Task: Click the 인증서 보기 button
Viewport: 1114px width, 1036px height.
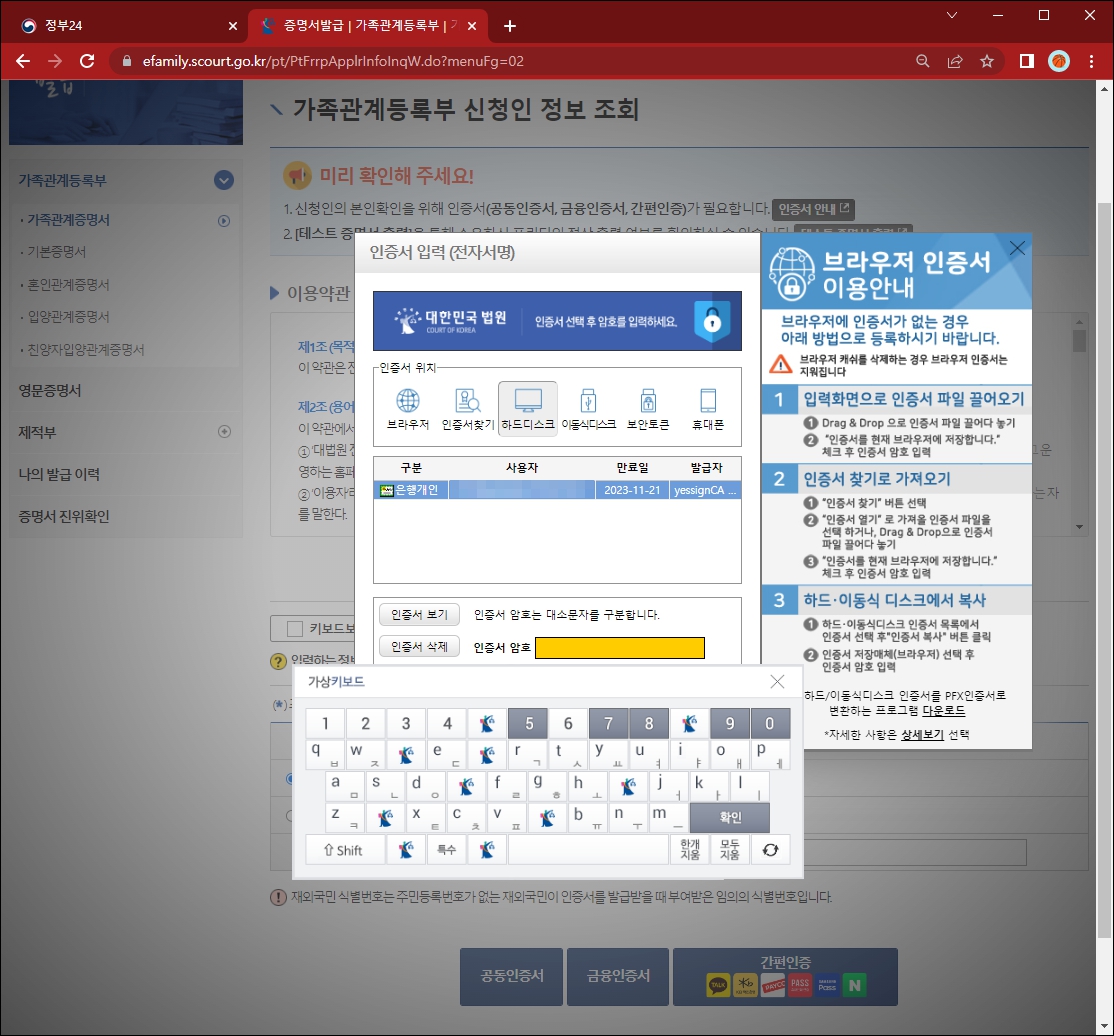Action: 419,615
